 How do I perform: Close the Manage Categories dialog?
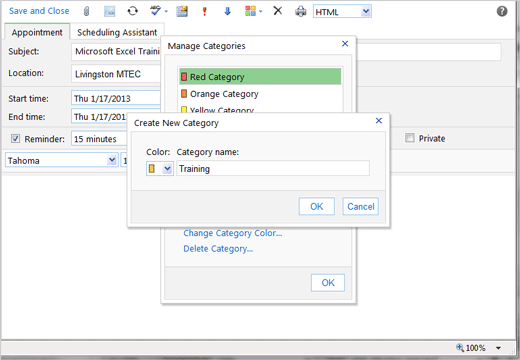[345, 44]
